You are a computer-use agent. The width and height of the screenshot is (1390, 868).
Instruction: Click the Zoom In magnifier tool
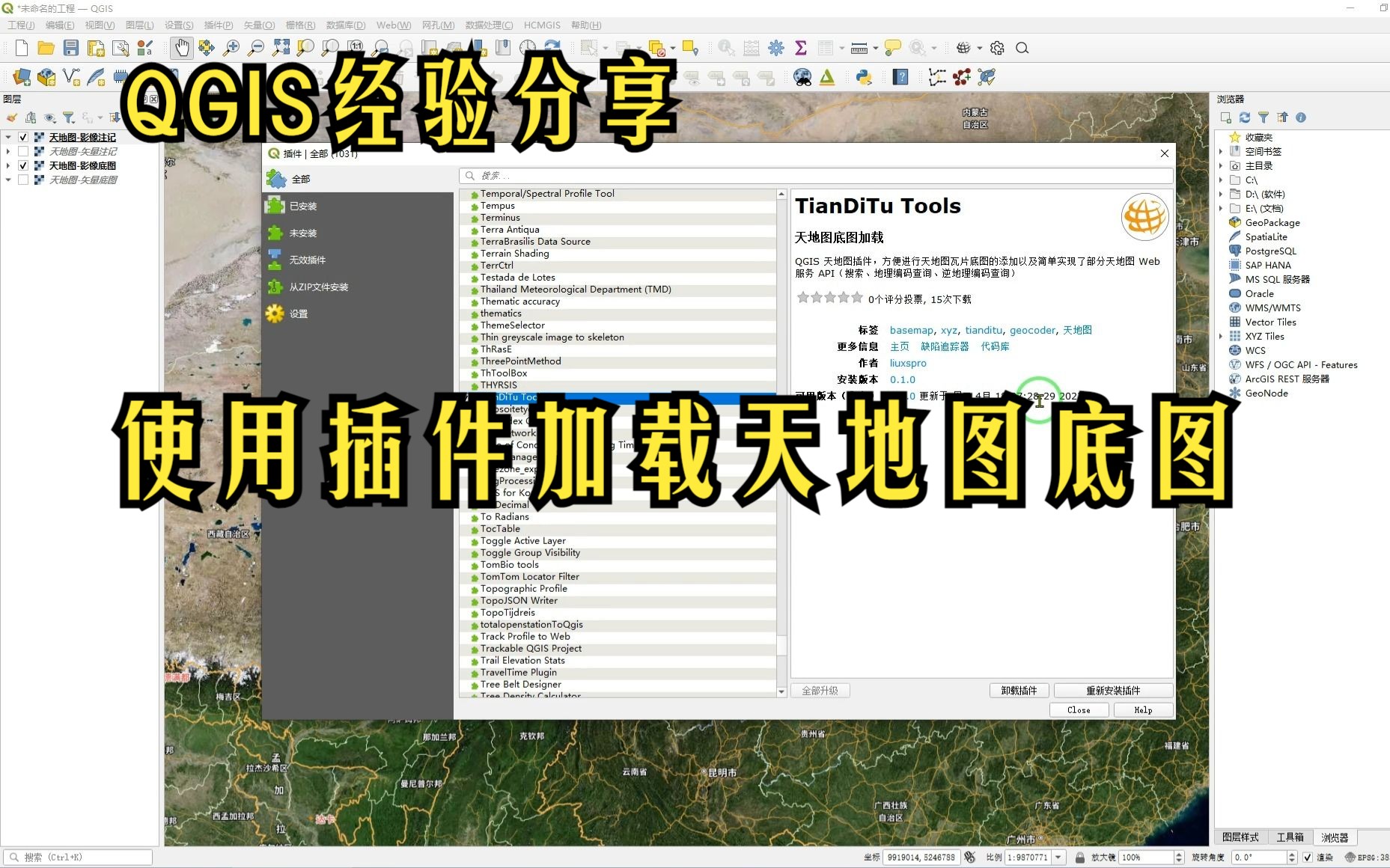pos(231,48)
